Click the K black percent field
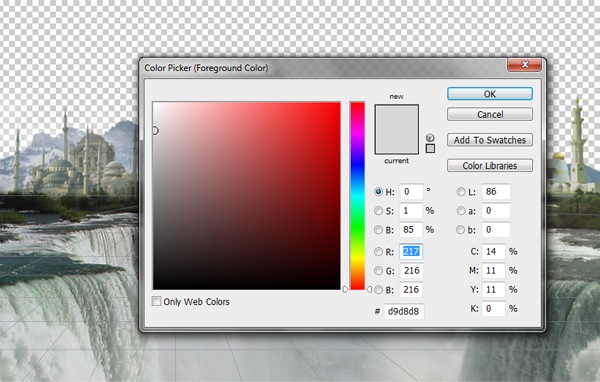 click(494, 309)
